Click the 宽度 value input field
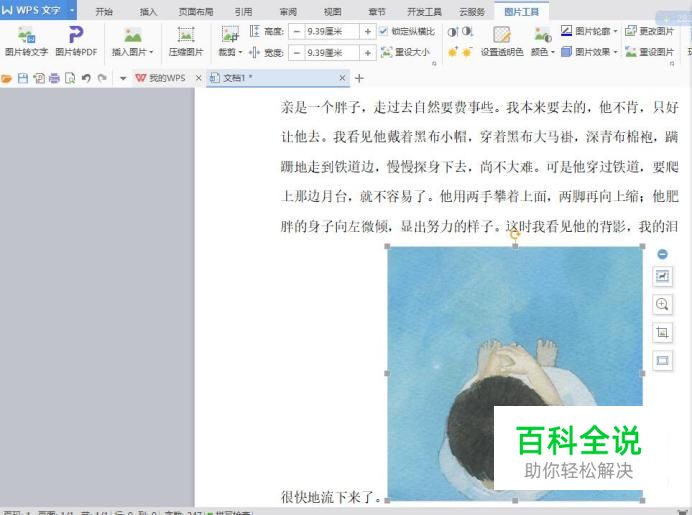Image resolution: width=692 pixels, height=515 pixels. (x=331, y=53)
